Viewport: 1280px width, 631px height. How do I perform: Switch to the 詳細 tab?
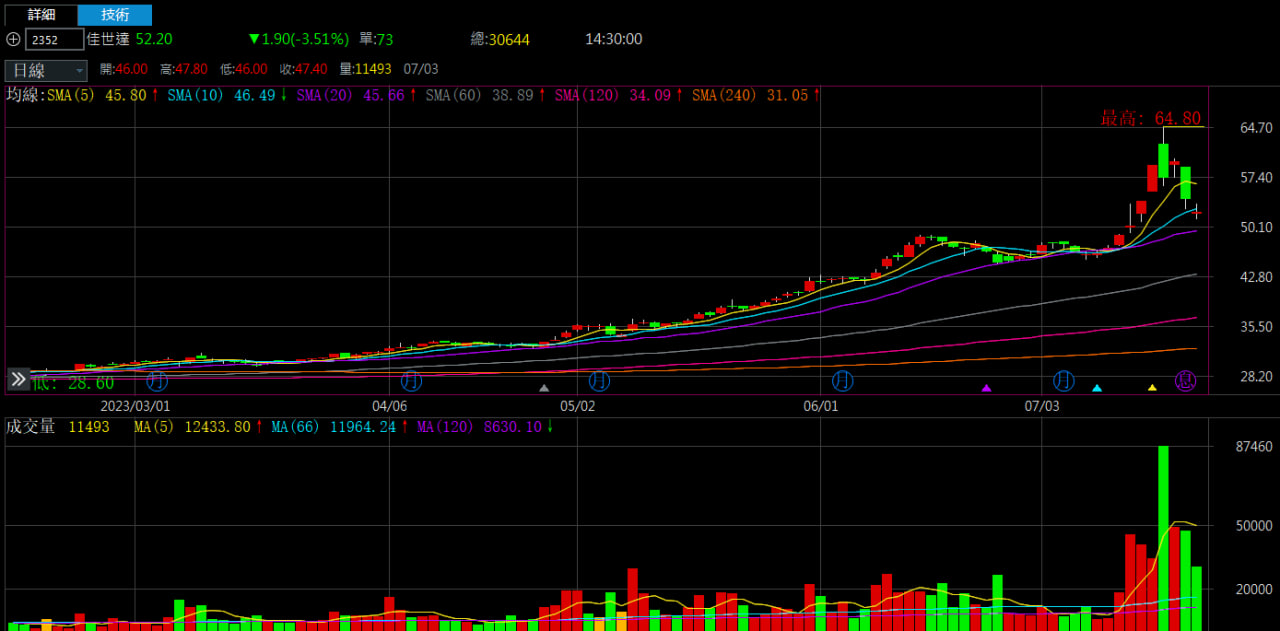coord(41,14)
